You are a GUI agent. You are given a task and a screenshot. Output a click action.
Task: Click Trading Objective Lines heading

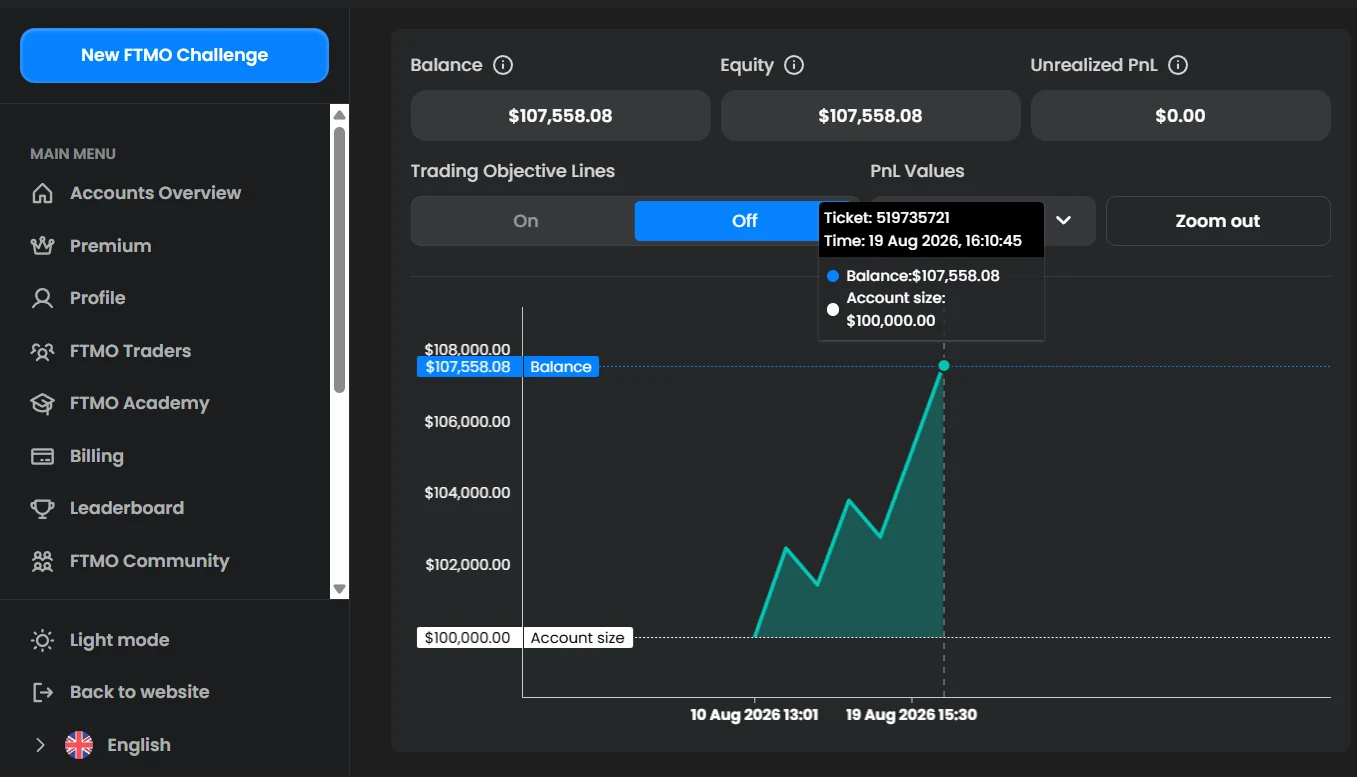pos(513,171)
